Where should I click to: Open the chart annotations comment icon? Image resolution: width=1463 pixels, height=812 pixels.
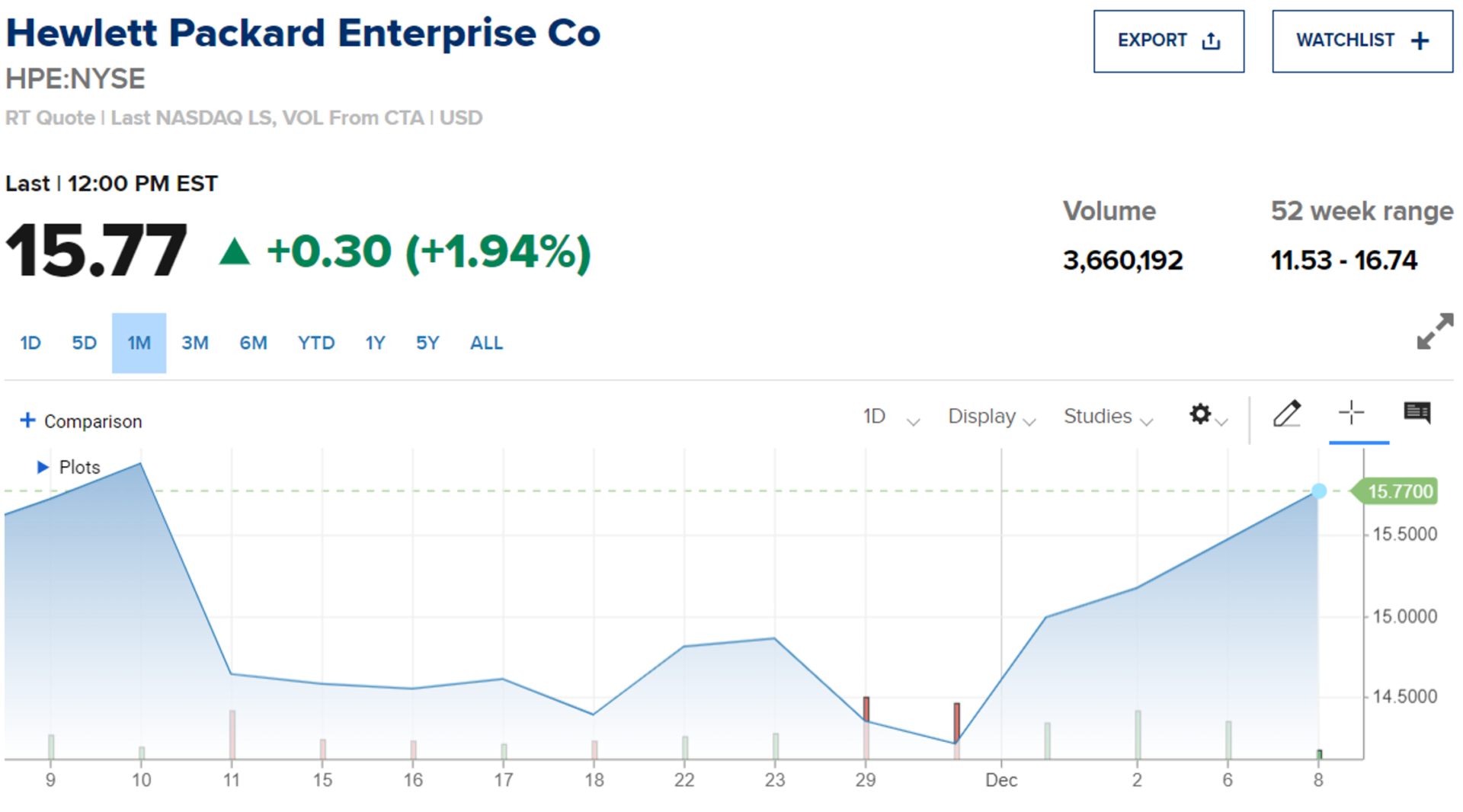point(1417,413)
